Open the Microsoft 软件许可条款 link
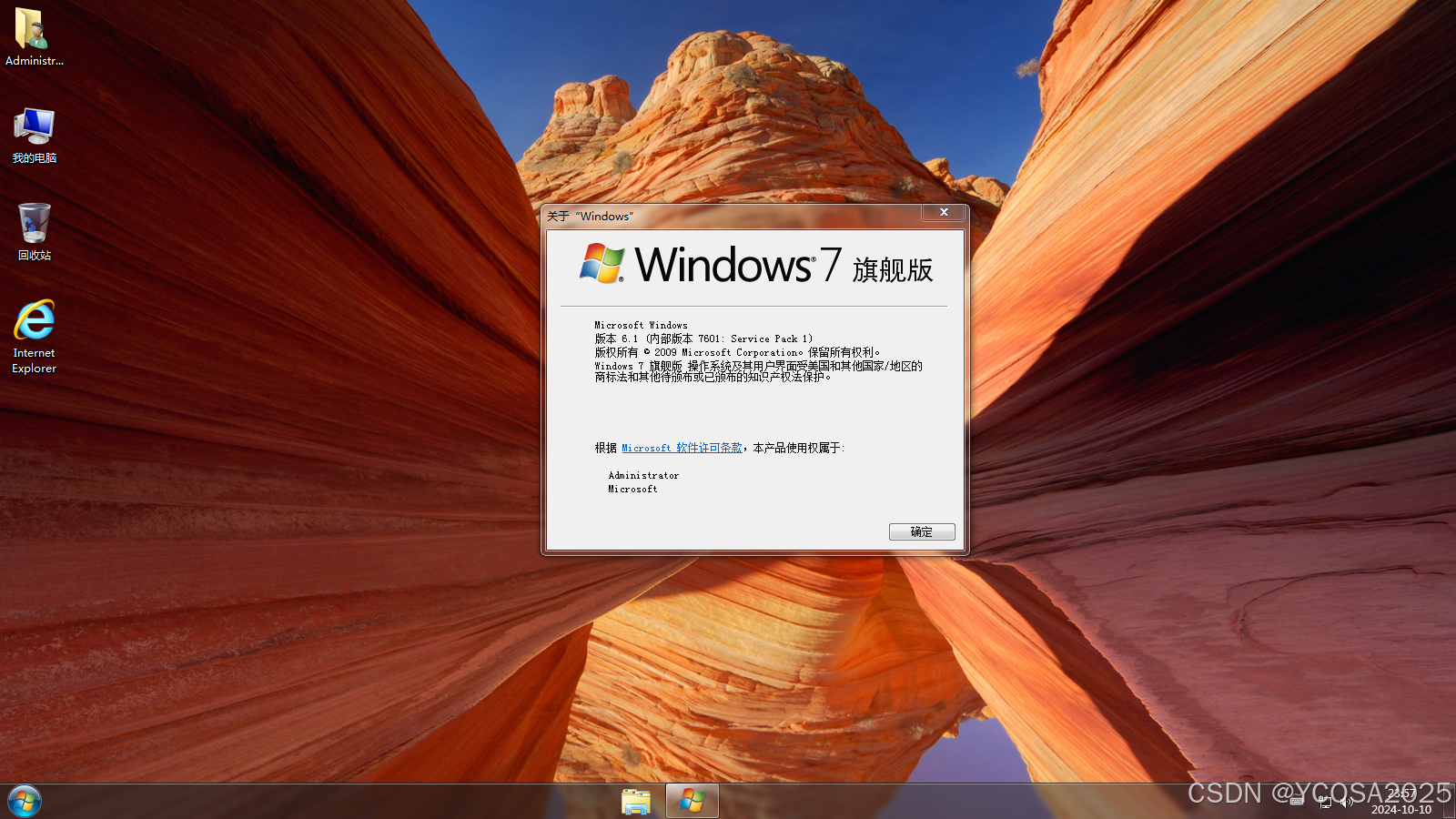1456x819 pixels. coord(682,448)
